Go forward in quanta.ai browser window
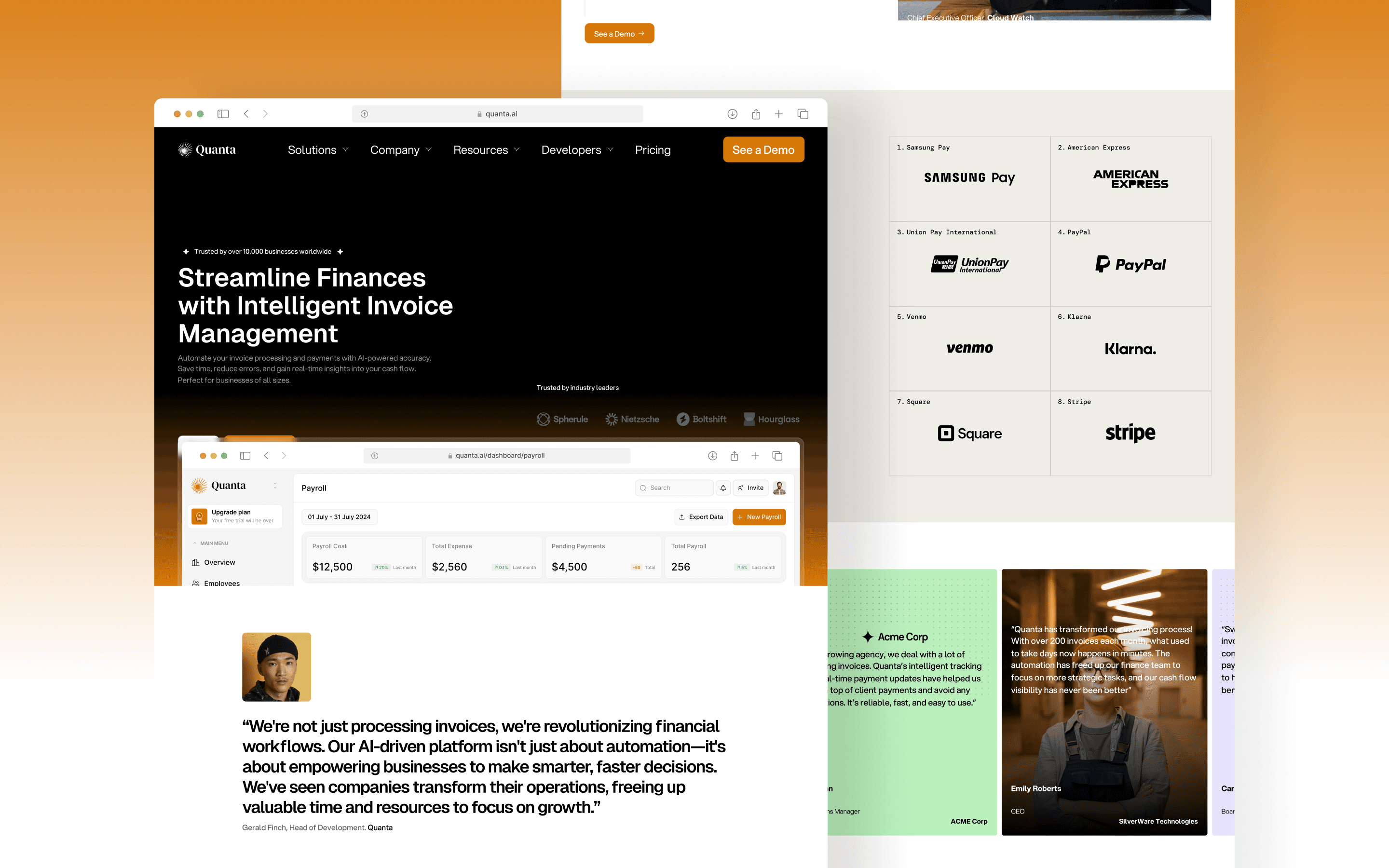Image resolution: width=1389 pixels, height=868 pixels. pos(265,114)
